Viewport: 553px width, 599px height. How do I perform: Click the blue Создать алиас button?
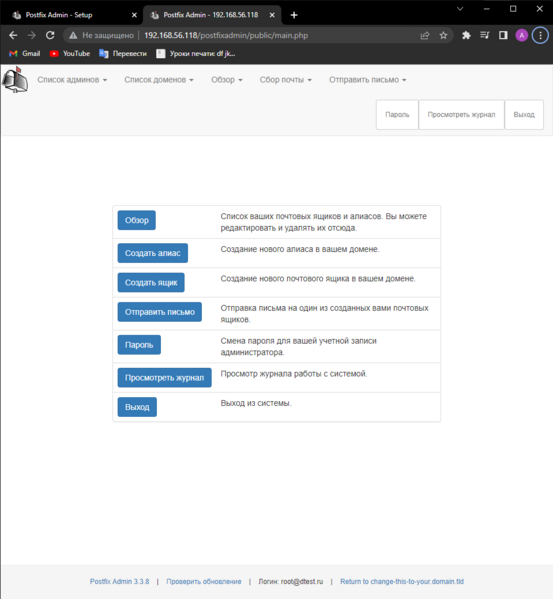pyautogui.click(x=152, y=253)
